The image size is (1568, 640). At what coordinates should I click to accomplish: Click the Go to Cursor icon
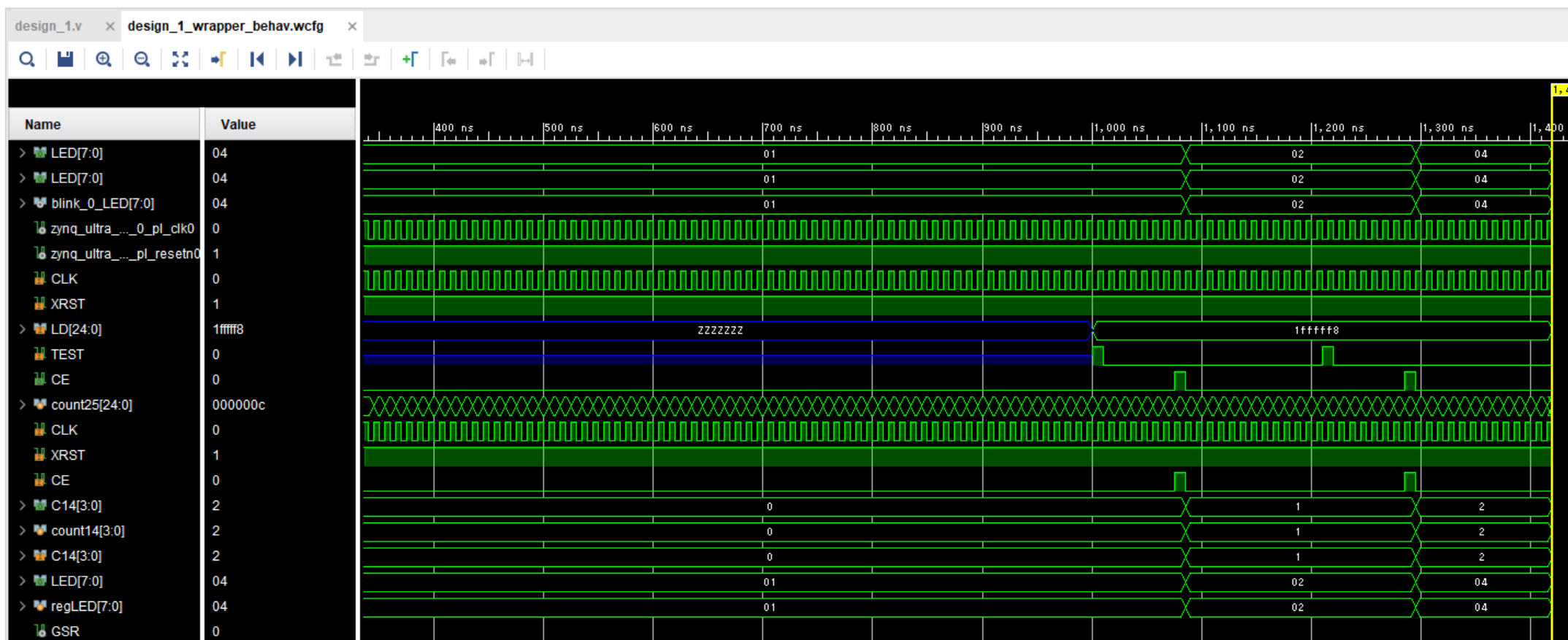(x=218, y=59)
